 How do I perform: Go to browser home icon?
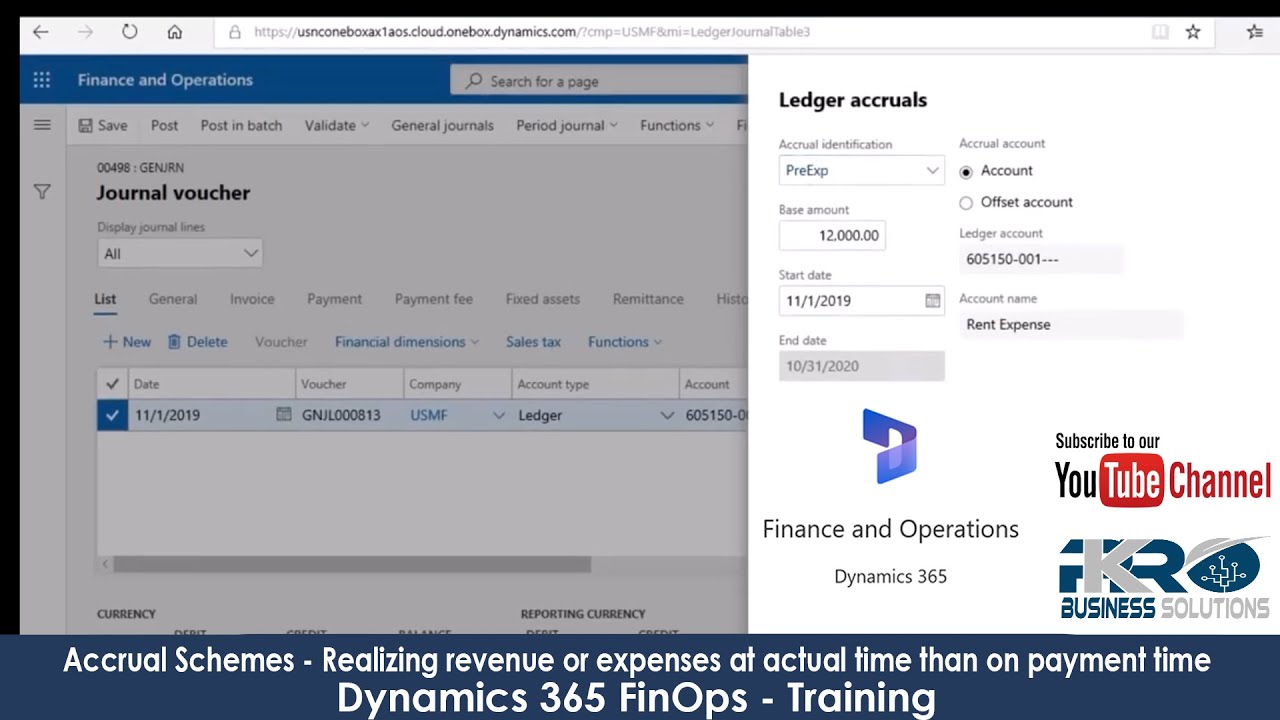coord(174,32)
